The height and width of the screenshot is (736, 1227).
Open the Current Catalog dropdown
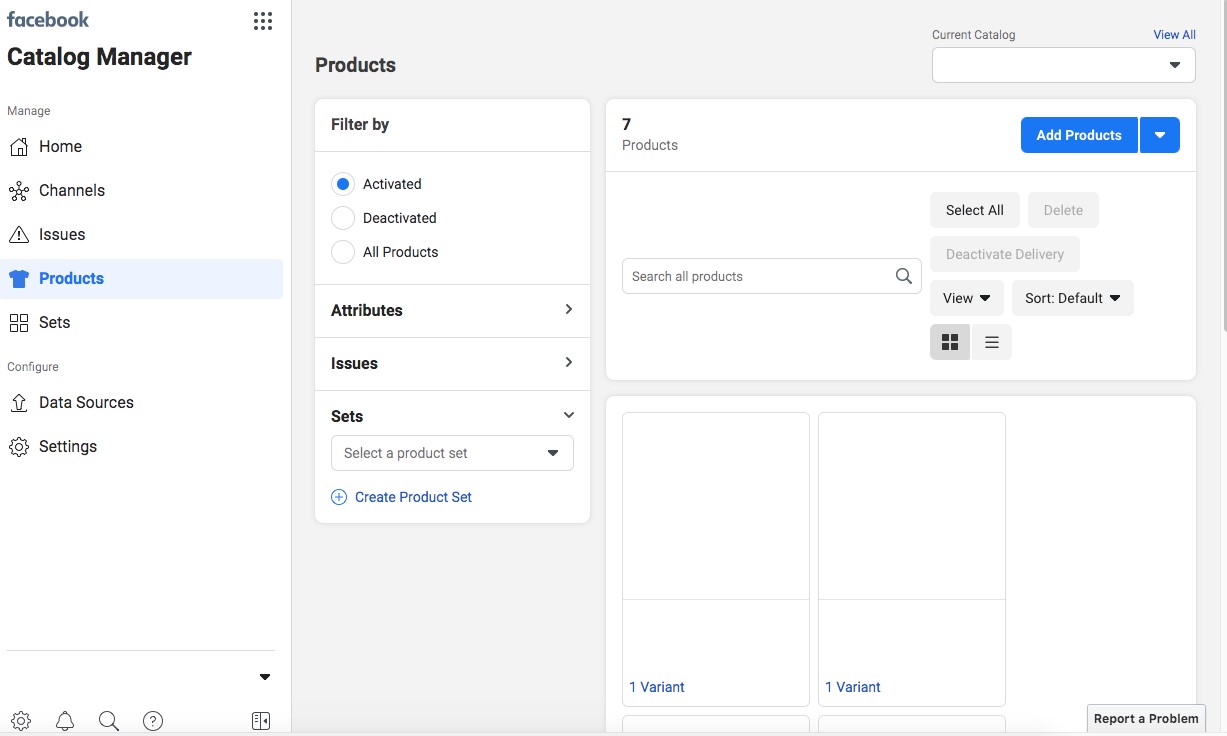1063,65
